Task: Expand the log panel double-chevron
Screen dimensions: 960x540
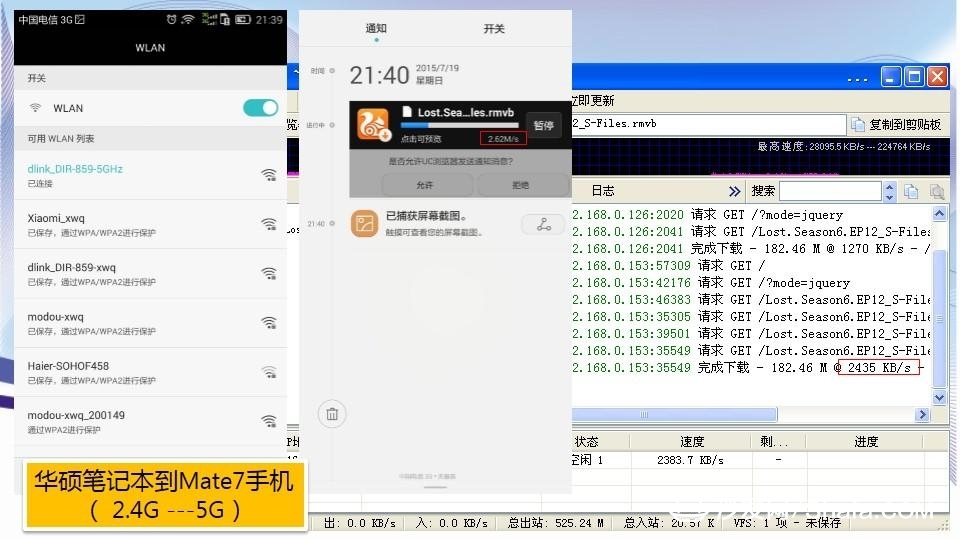Action: (734, 191)
